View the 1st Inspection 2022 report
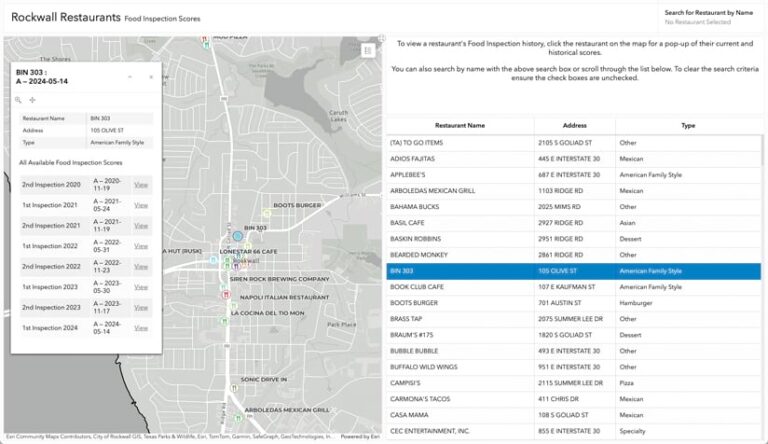Screen dimensions: 768x444 (141, 246)
